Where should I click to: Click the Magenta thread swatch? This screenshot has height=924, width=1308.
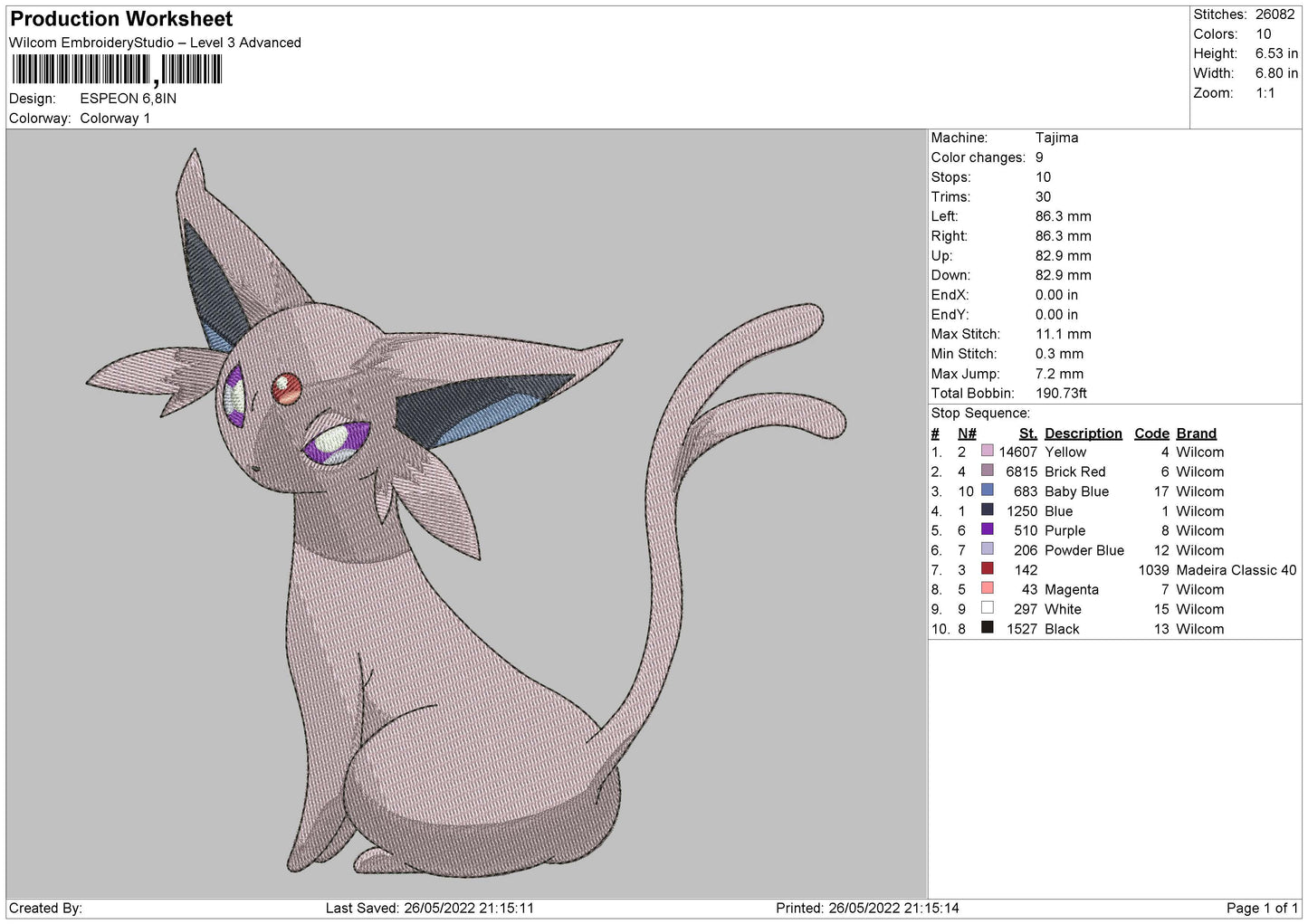(988, 588)
